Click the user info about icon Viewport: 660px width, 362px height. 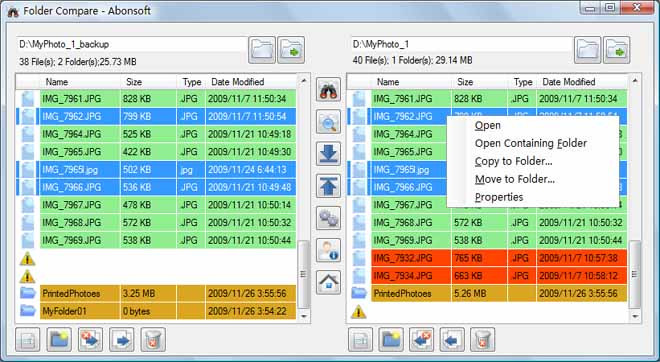(328, 250)
